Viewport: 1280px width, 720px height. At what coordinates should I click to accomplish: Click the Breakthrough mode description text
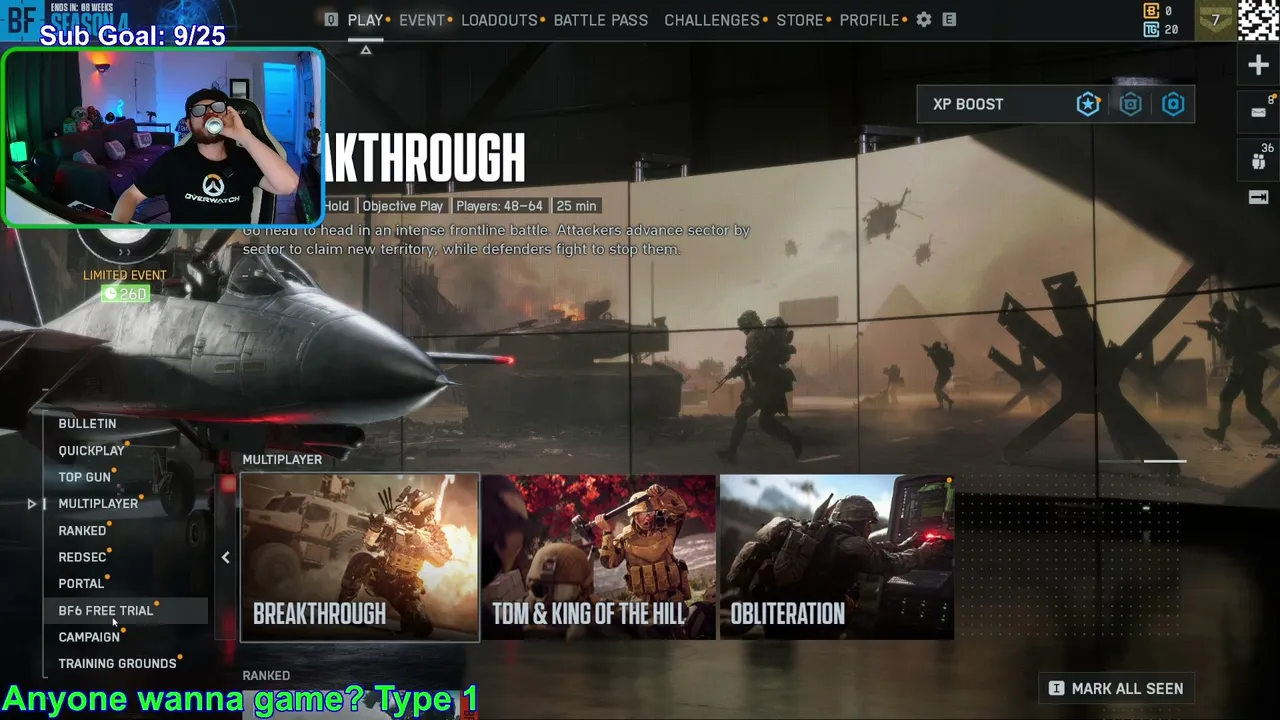pyautogui.click(x=496, y=240)
